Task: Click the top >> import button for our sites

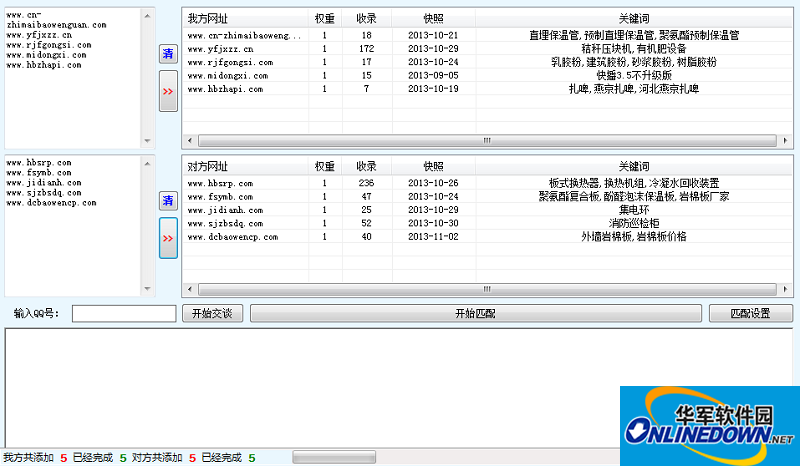Action: (x=168, y=91)
